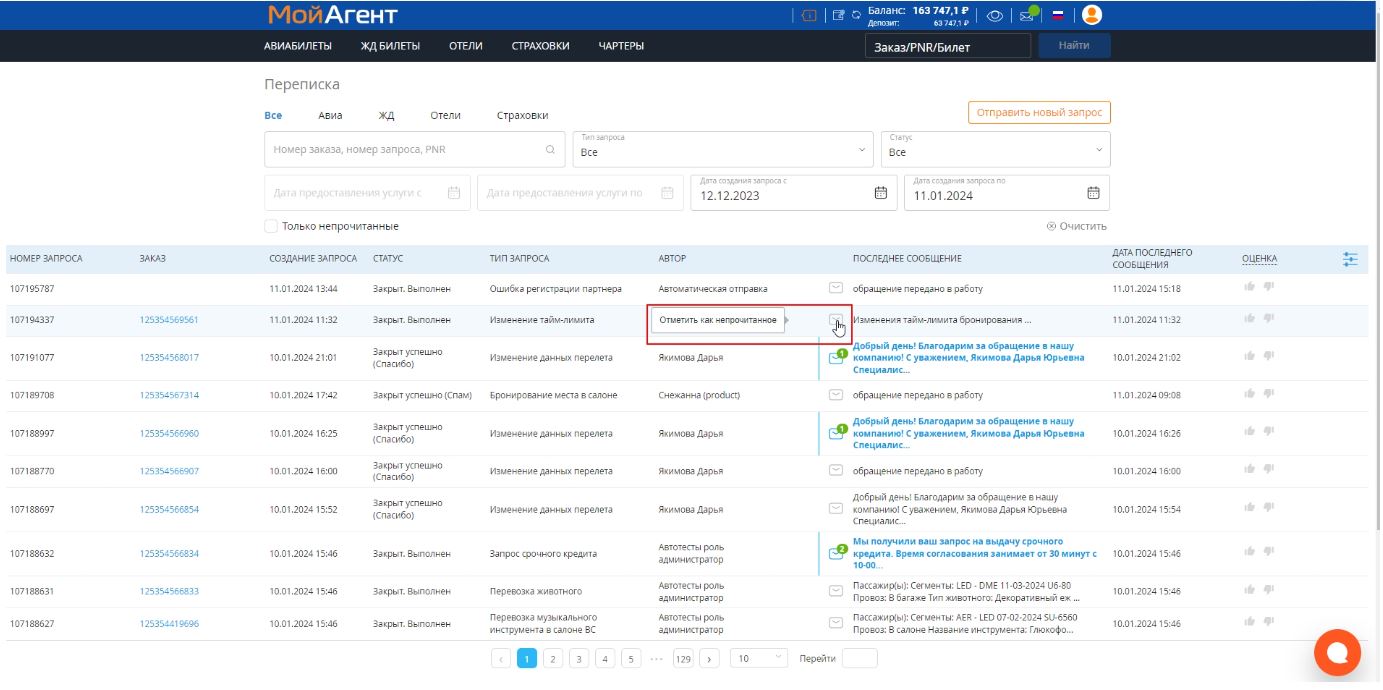
Task: Select Все correspondence tab
Action: (x=273, y=115)
